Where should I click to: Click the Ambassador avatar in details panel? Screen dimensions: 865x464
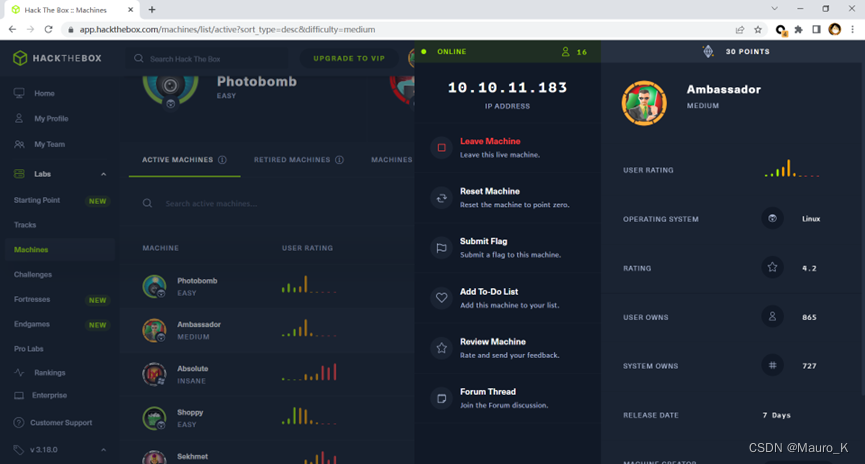[x=644, y=103]
